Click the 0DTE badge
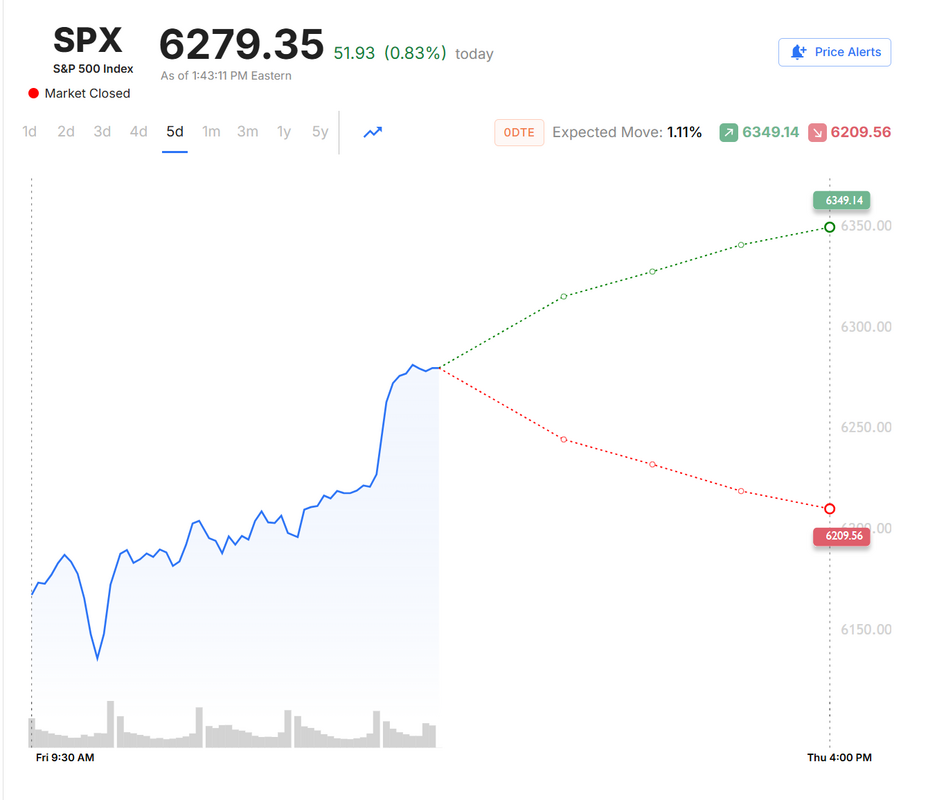The height and width of the screenshot is (800, 928). [519, 133]
